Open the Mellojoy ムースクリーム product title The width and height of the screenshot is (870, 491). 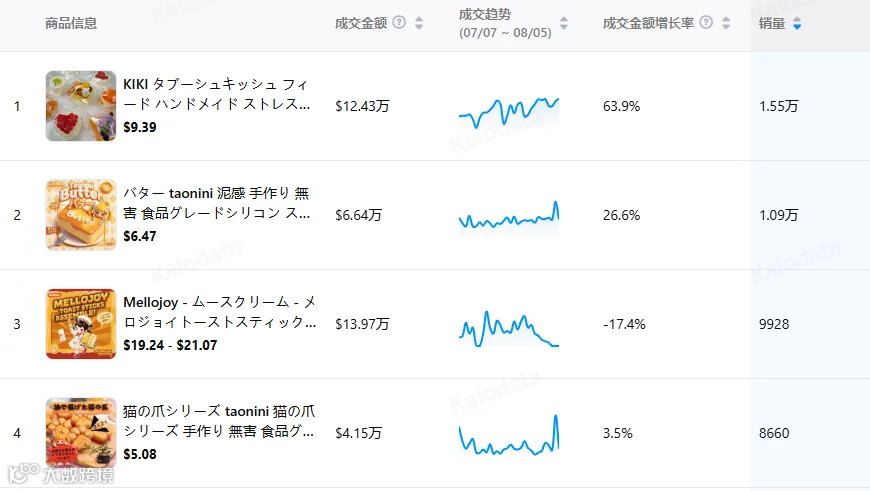pyautogui.click(x=220, y=312)
